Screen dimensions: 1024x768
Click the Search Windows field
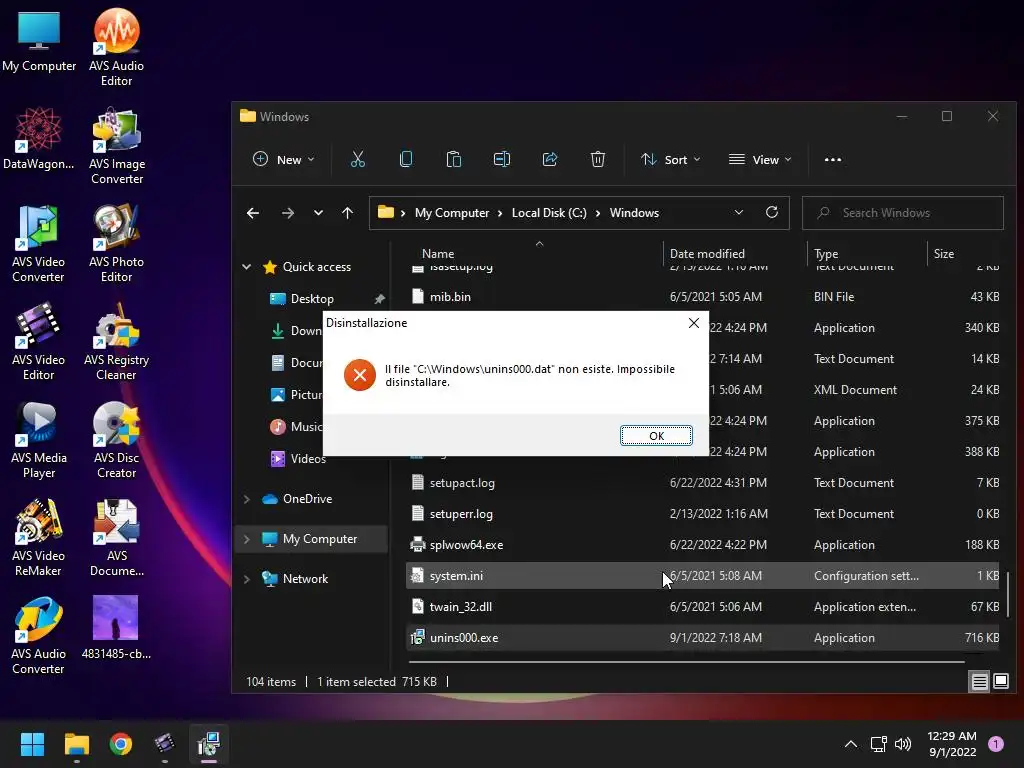[x=903, y=213]
